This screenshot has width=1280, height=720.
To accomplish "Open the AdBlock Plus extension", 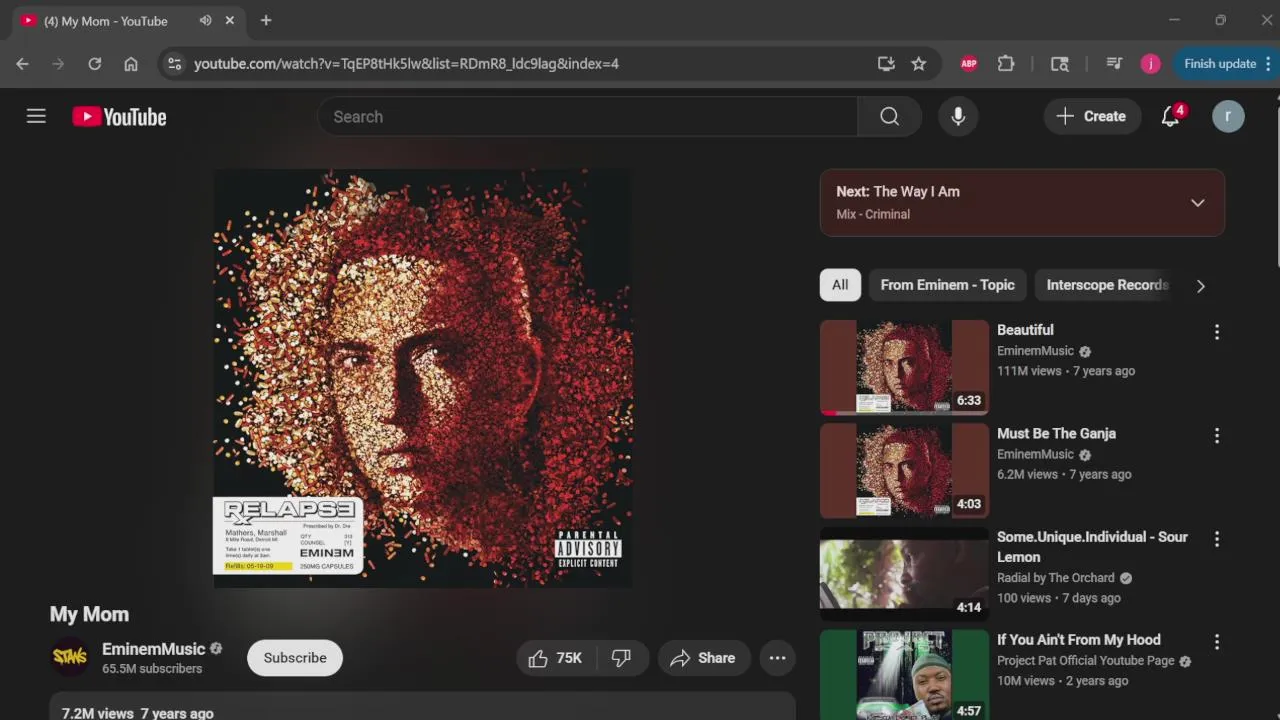I will [x=968, y=63].
